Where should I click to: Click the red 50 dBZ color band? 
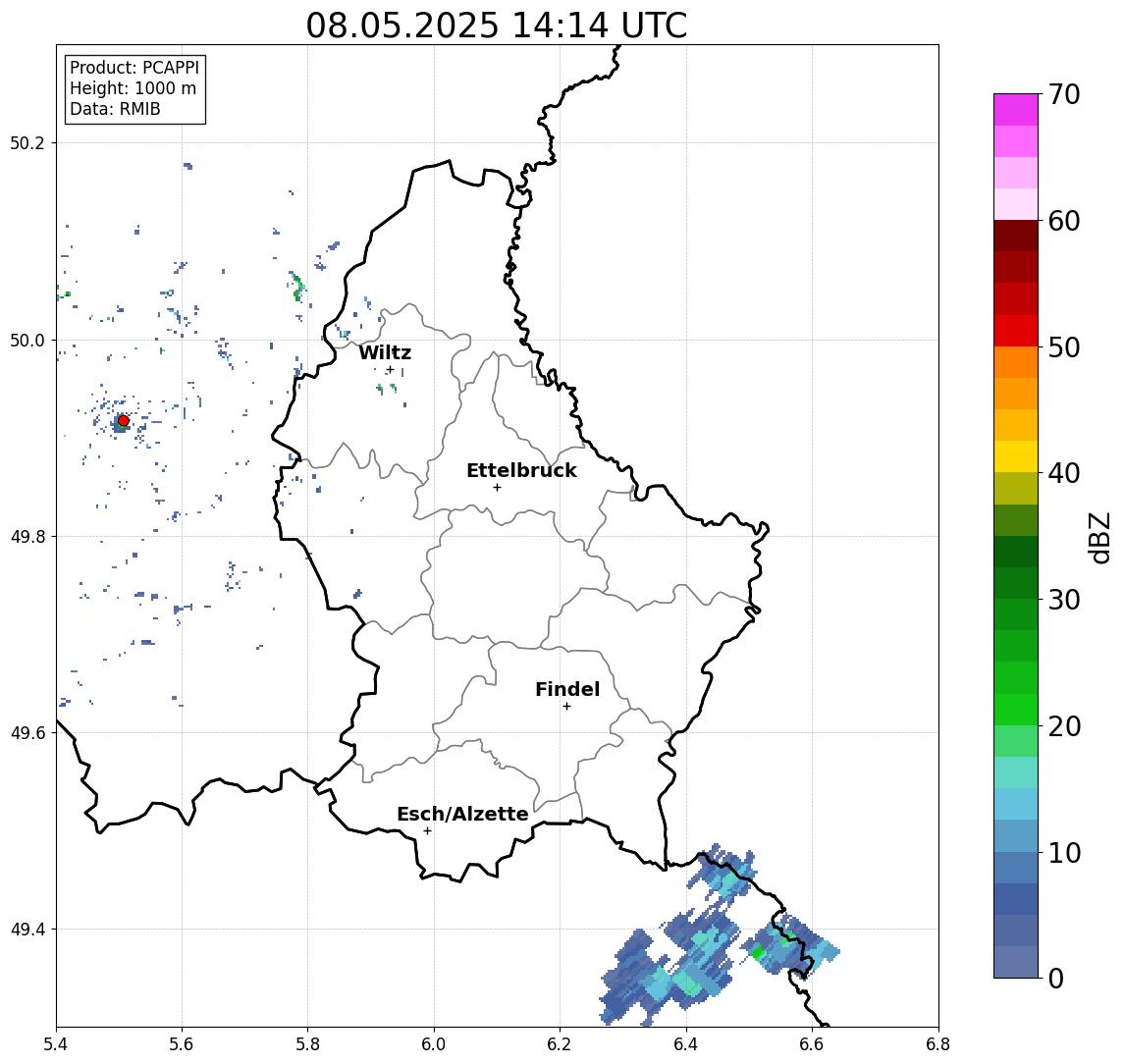pyautogui.click(x=1016, y=331)
